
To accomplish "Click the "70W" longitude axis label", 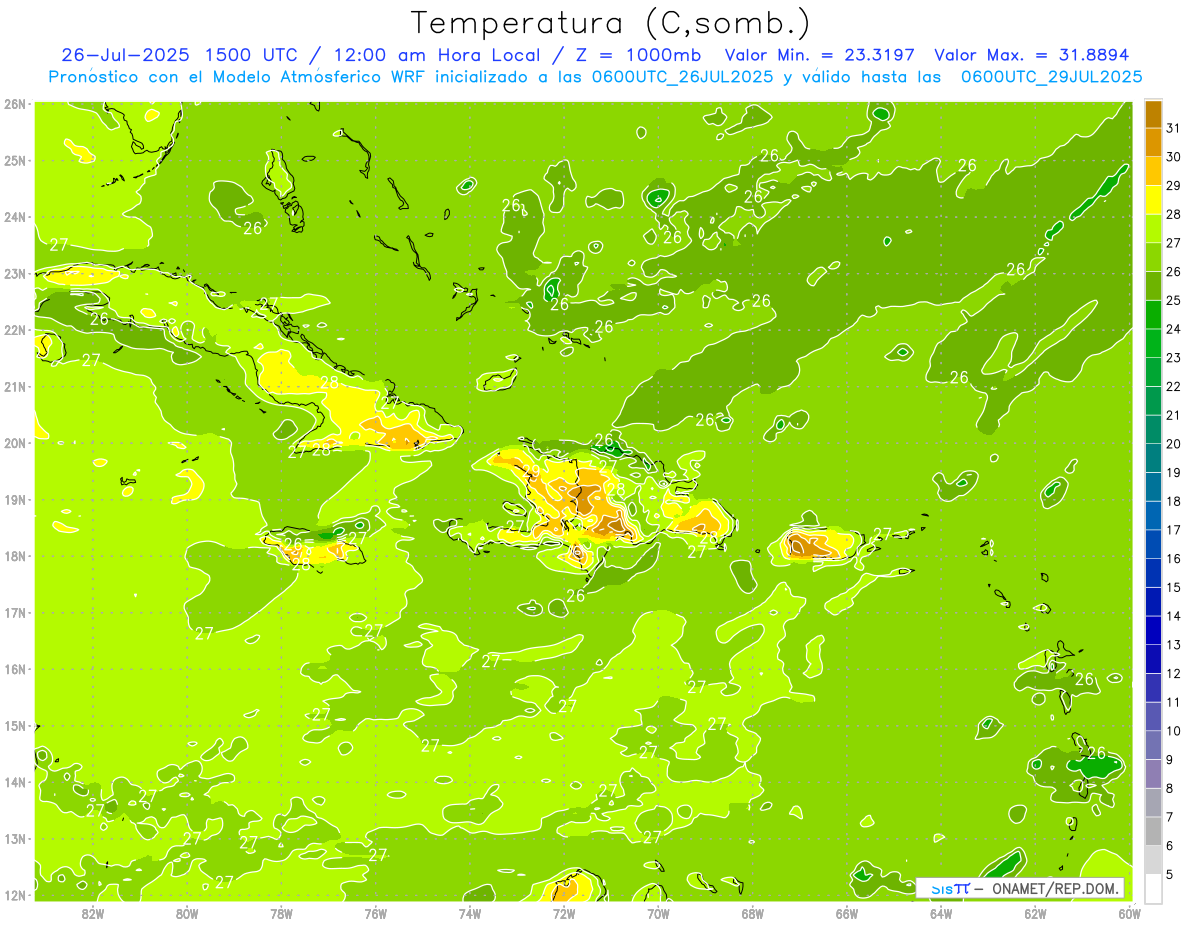I will point(658,913).
